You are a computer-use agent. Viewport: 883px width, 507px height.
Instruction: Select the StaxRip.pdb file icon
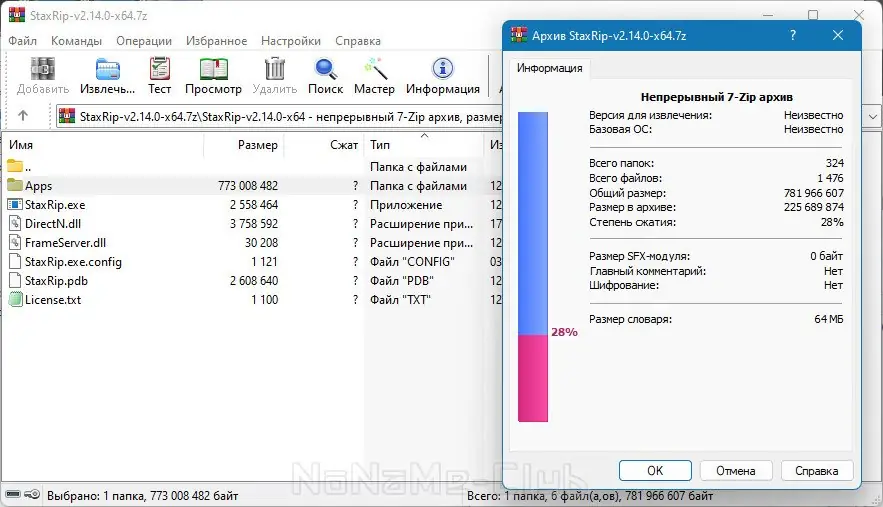tap(15, 280)
